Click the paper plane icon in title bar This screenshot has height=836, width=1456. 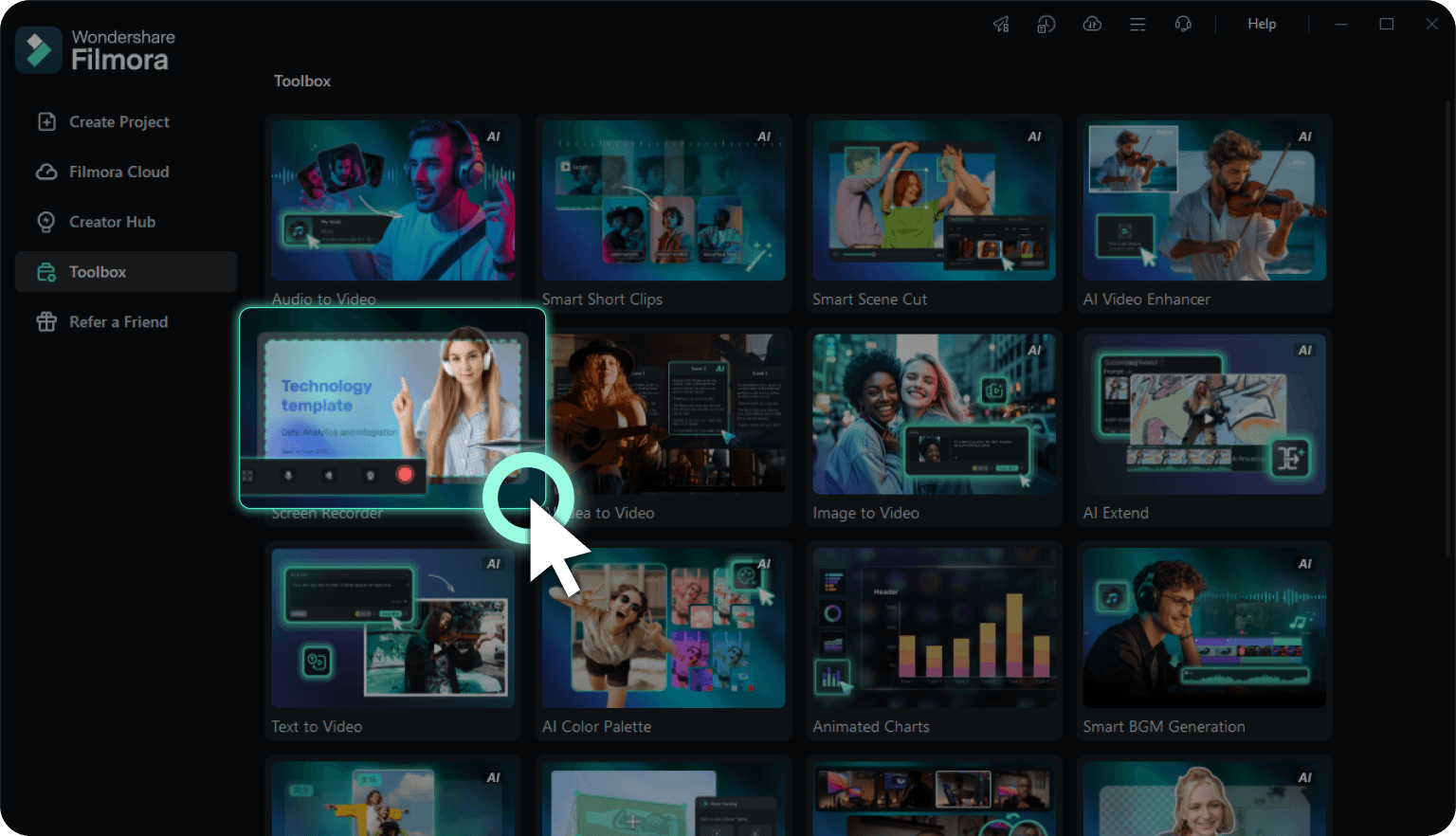coord(1001,25)
